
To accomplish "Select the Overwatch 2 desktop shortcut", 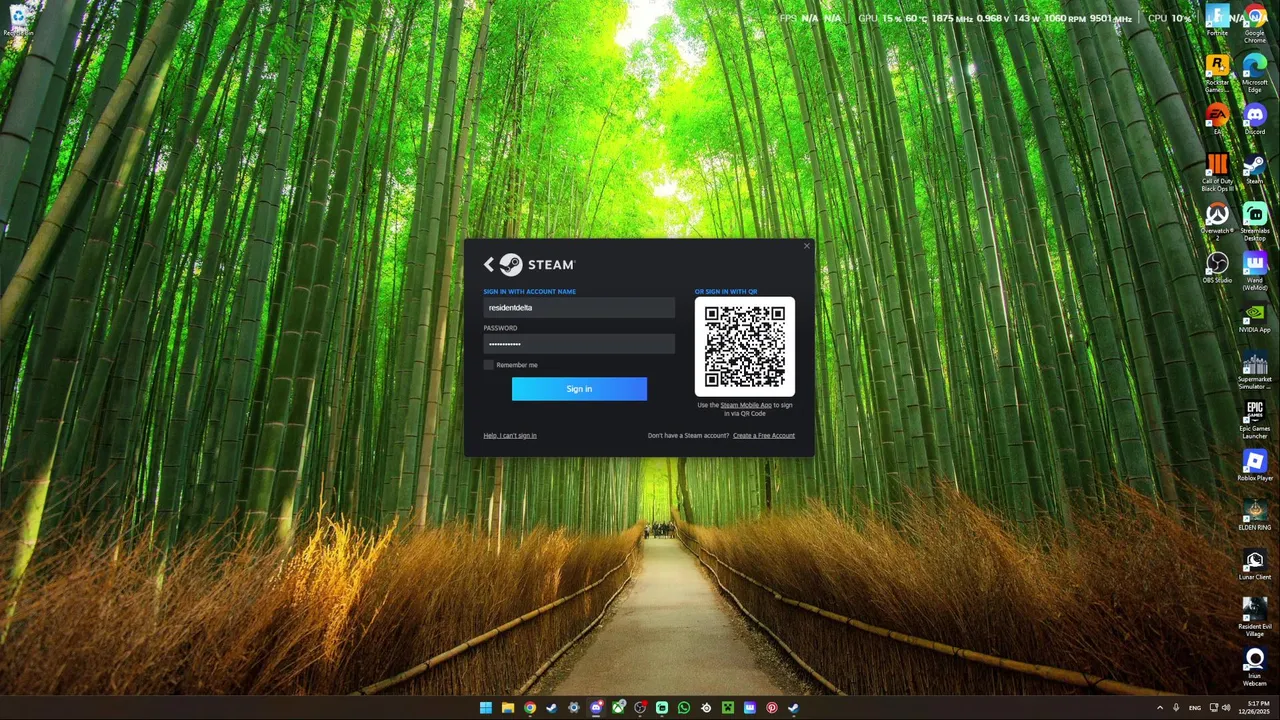I will tap(1217, 222).
